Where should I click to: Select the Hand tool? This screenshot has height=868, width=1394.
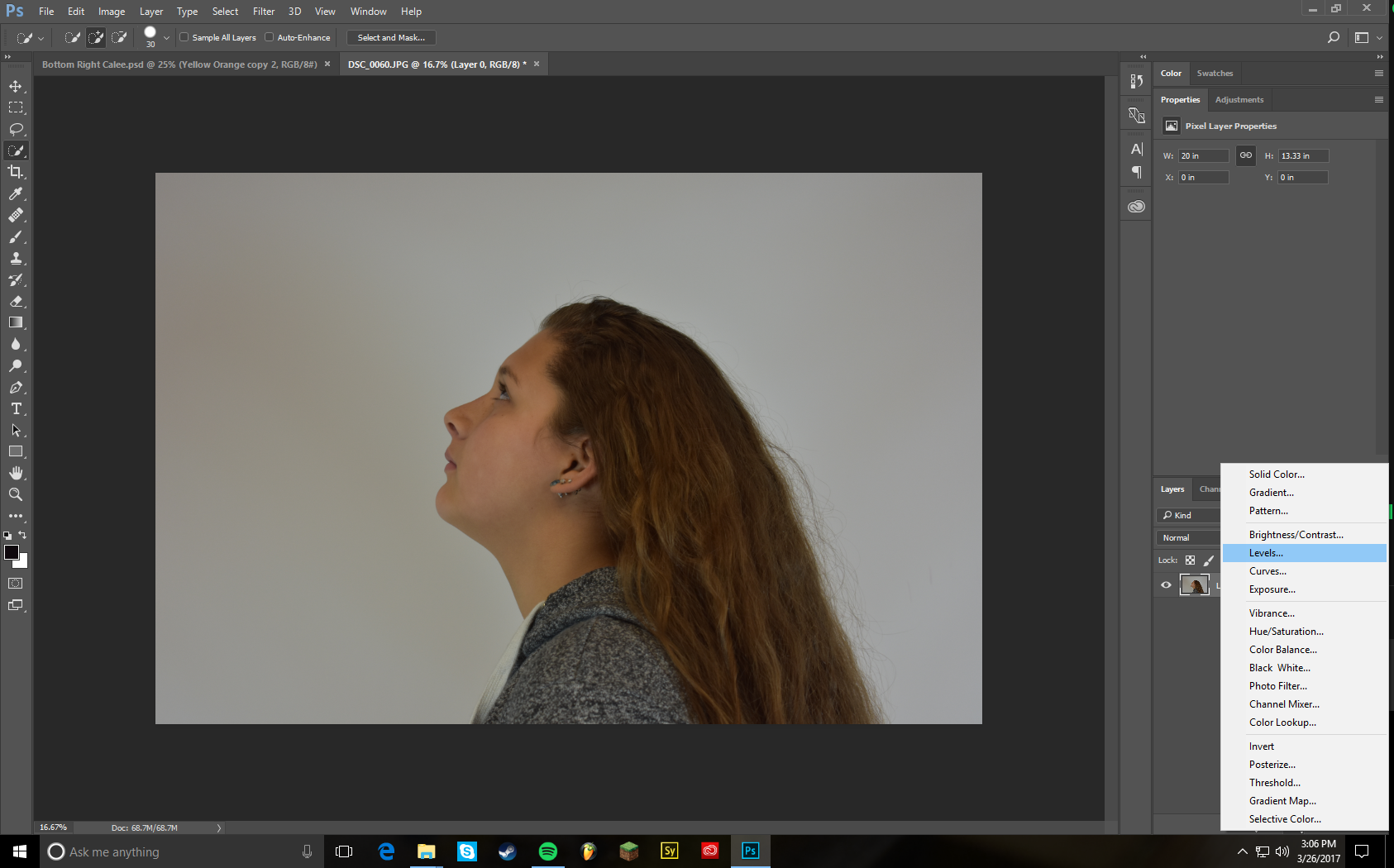tap(16, 473)
